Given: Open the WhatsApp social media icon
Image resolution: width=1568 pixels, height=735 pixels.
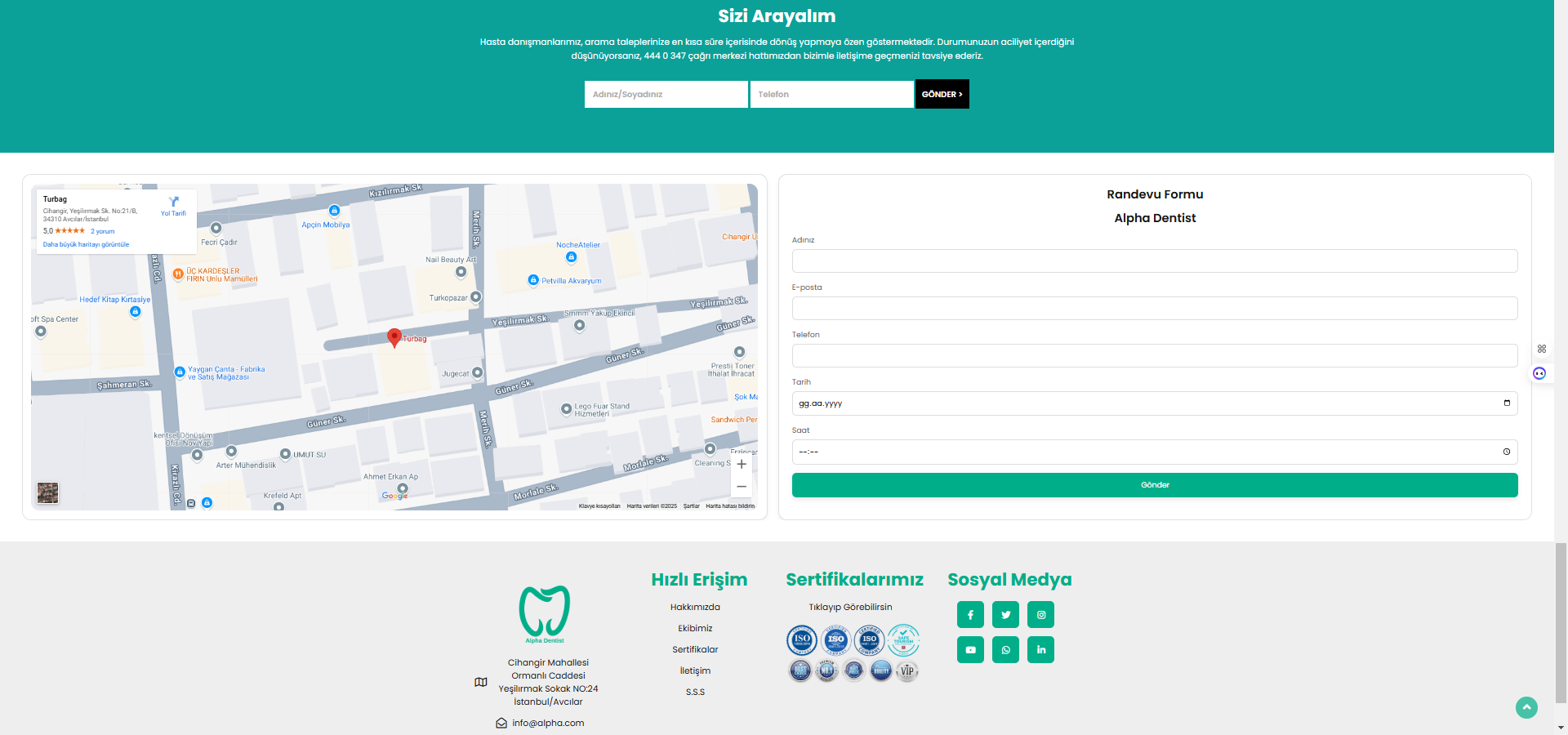Looking at the screenshot, I should [1005, 650].
